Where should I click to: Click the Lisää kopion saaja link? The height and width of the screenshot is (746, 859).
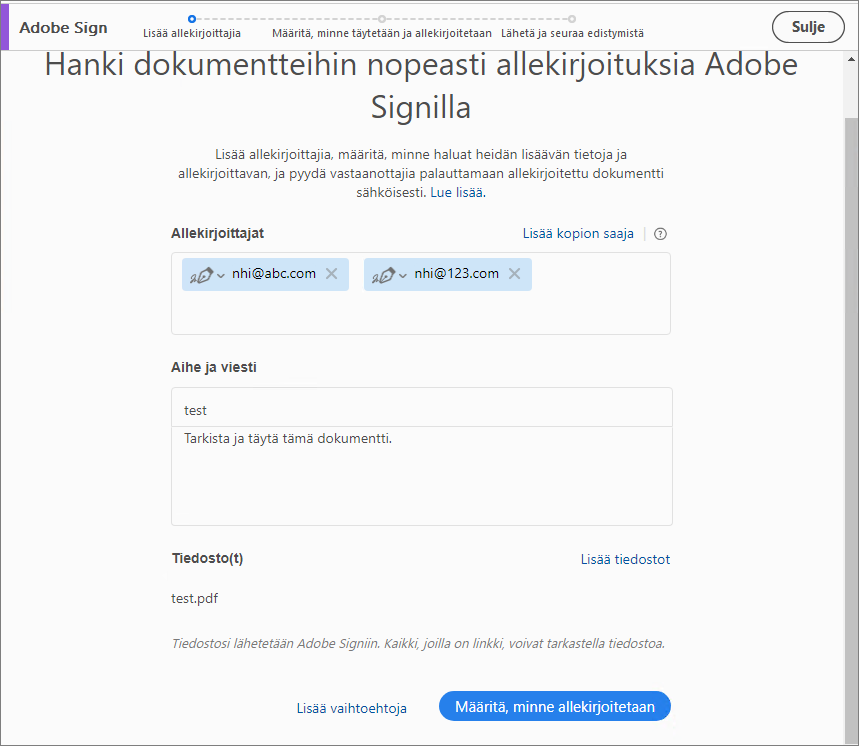[x=579, y=233]
